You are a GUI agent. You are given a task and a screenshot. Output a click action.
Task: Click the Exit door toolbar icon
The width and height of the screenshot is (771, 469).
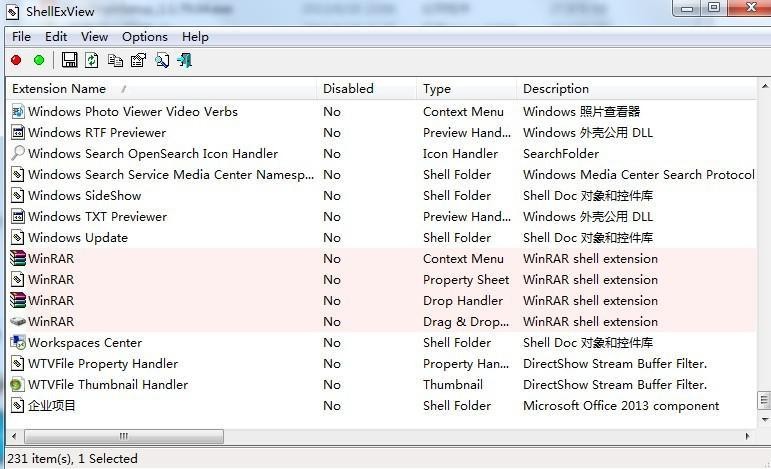(184, 60)
